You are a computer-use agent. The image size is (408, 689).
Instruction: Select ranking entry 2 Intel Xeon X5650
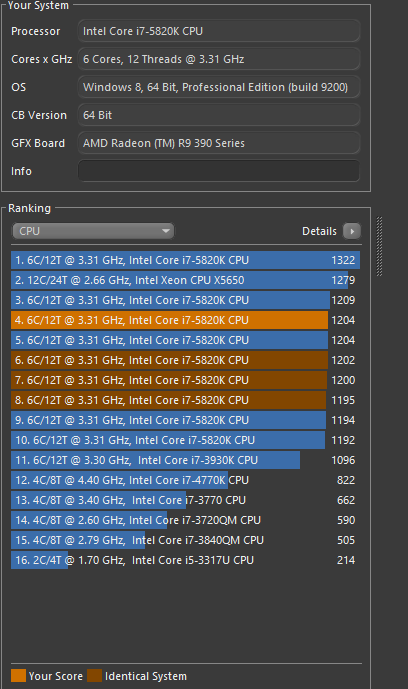185,280
